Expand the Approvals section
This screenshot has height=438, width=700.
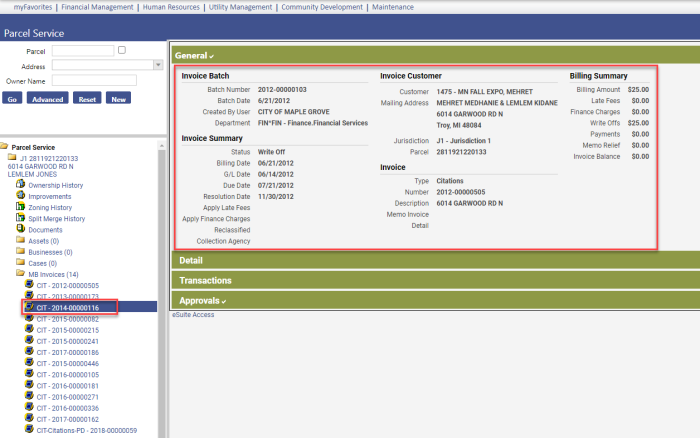click(x=435, y=300)
